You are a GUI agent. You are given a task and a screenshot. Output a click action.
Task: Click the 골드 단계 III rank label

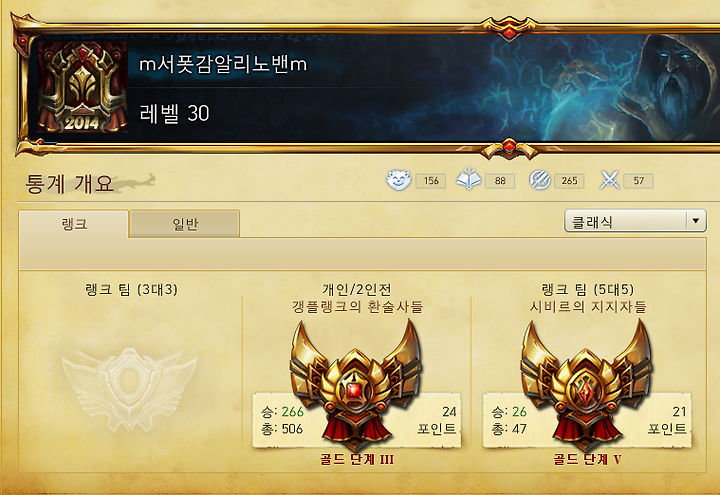(357, 459)
